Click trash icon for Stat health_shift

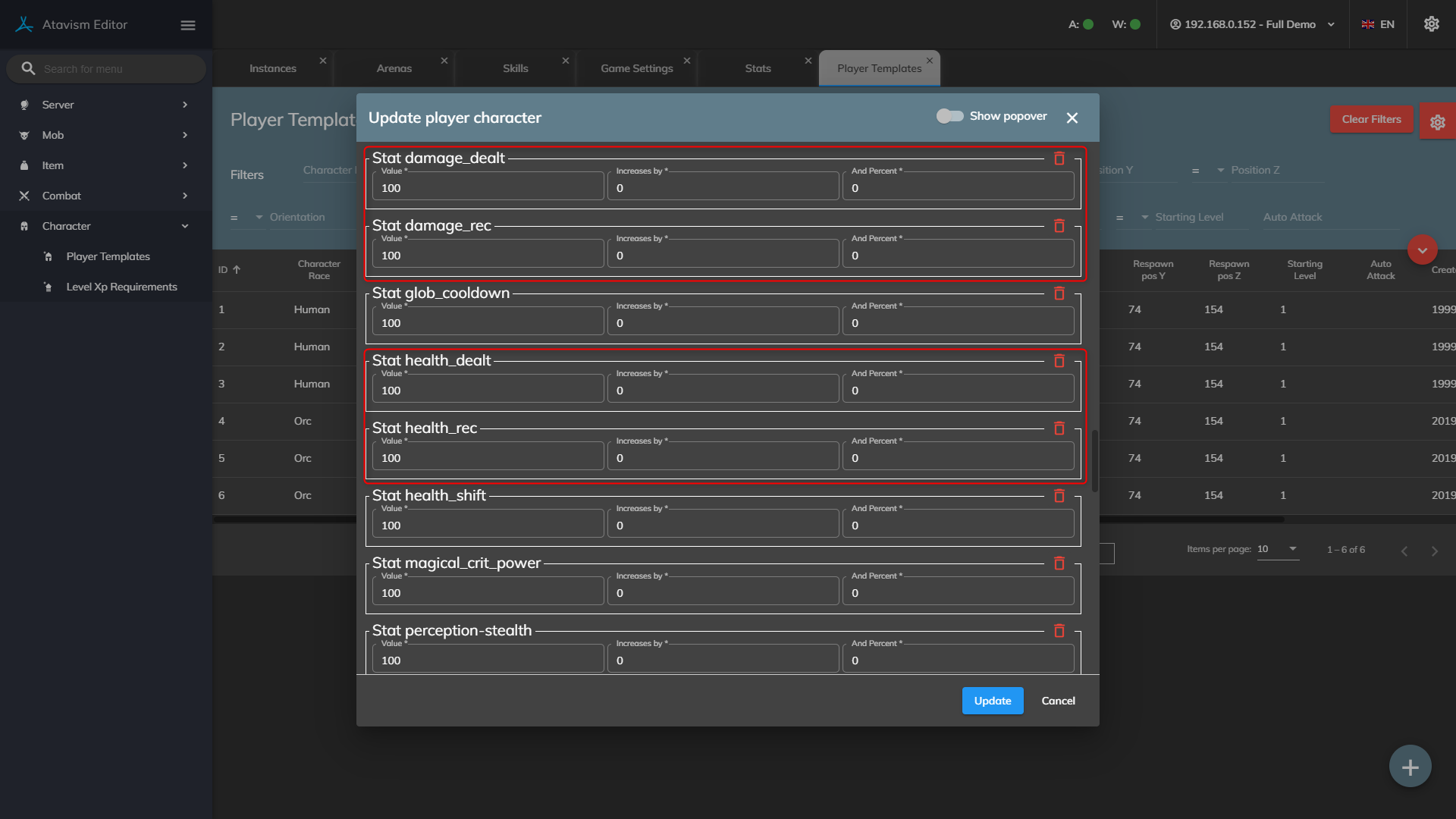click(x=1059, y=496)
